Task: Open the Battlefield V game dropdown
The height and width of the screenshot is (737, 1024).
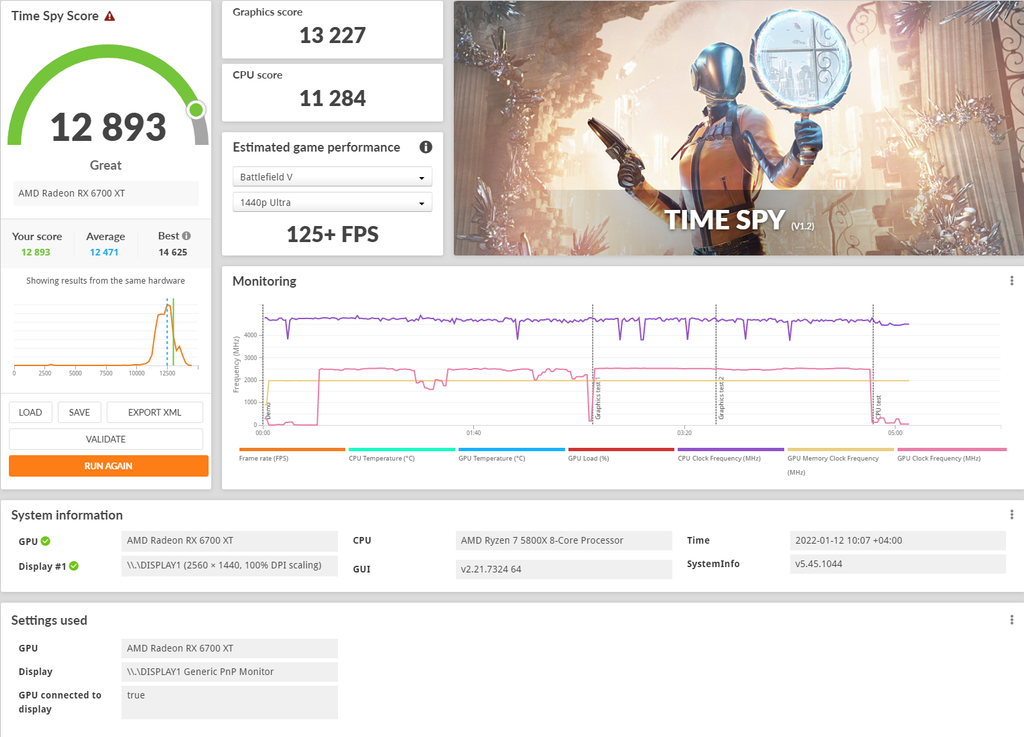Action: coord(332,177)
